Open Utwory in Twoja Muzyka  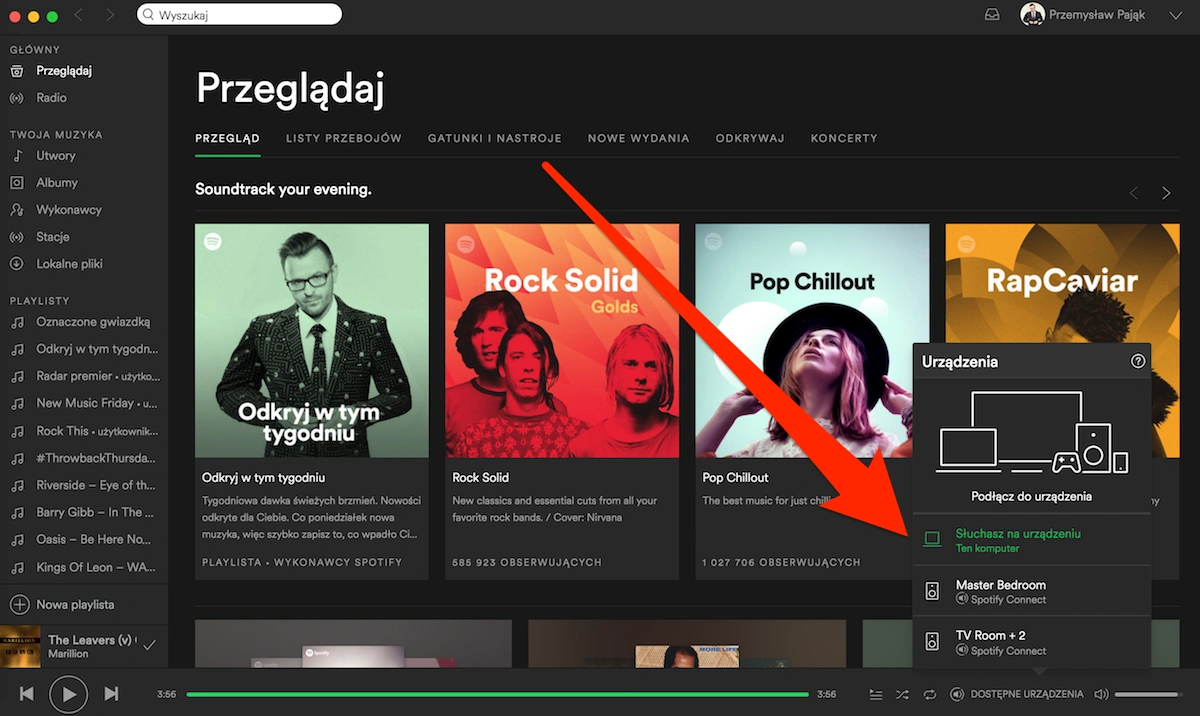(x=56, y=156)
